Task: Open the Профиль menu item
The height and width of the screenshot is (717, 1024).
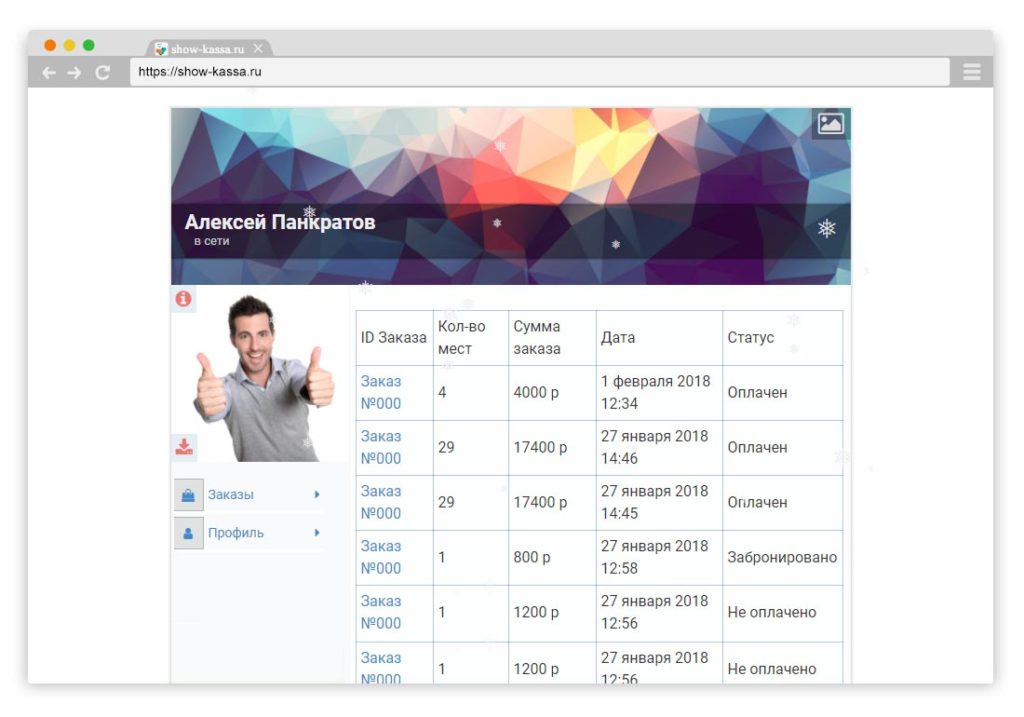Action: point(249,533)
